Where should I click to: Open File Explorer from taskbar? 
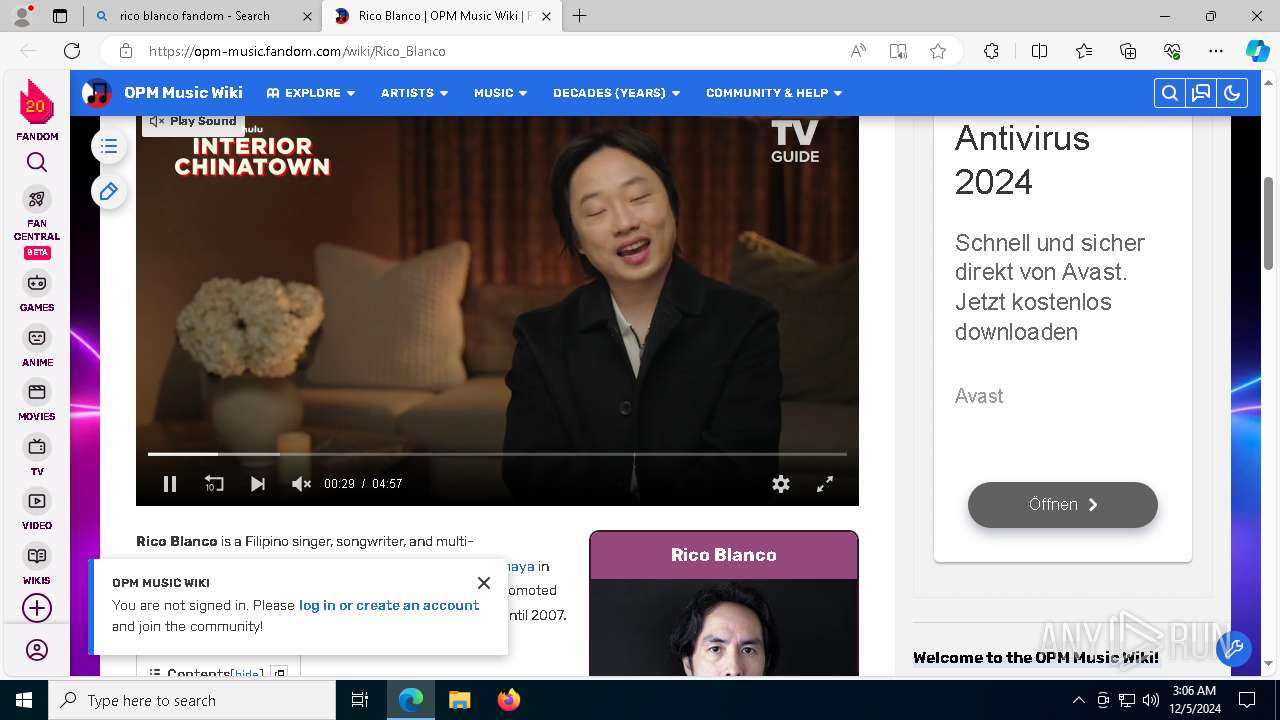459,700
